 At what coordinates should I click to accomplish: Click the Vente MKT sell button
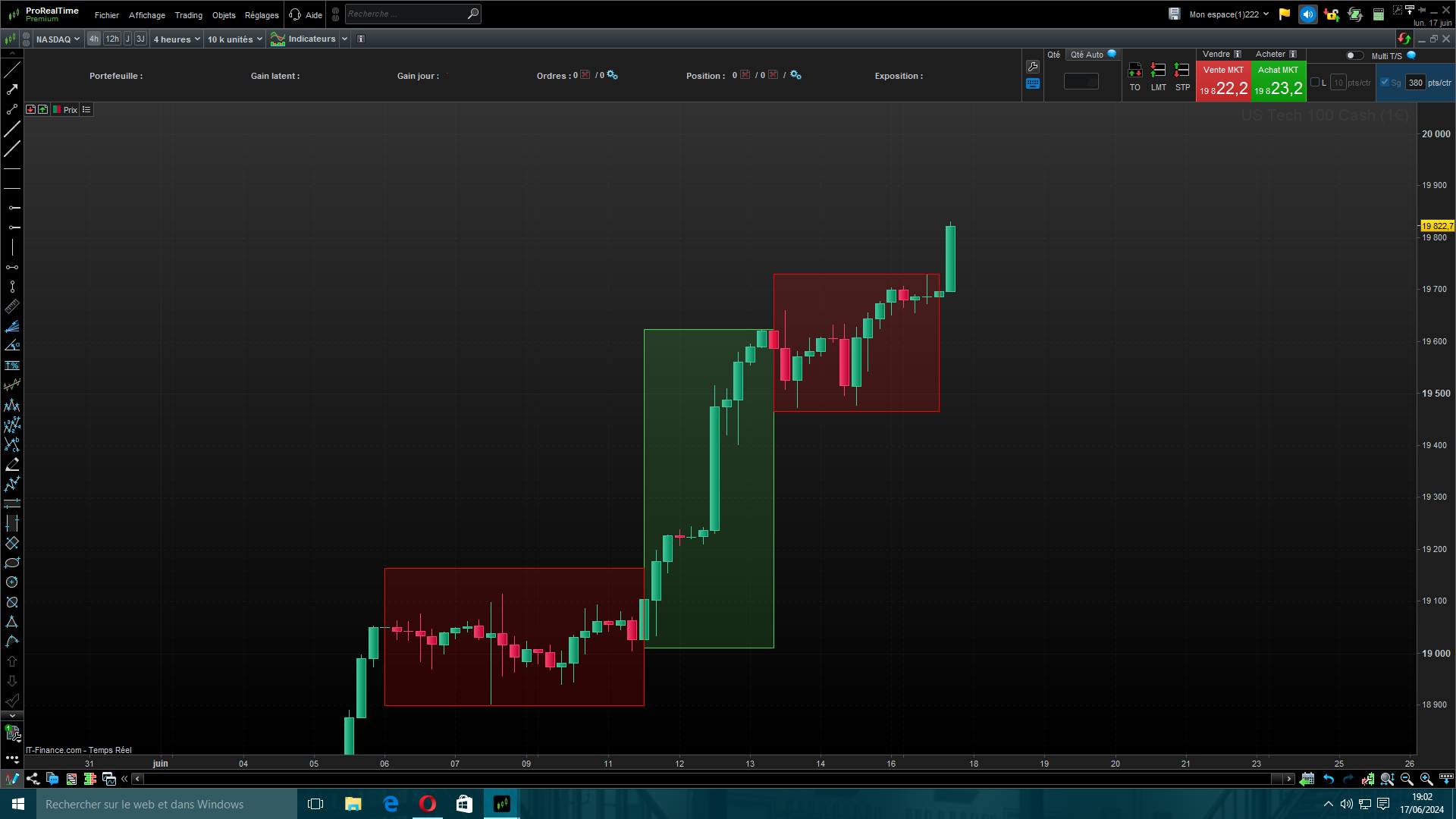coord(1222,81)
